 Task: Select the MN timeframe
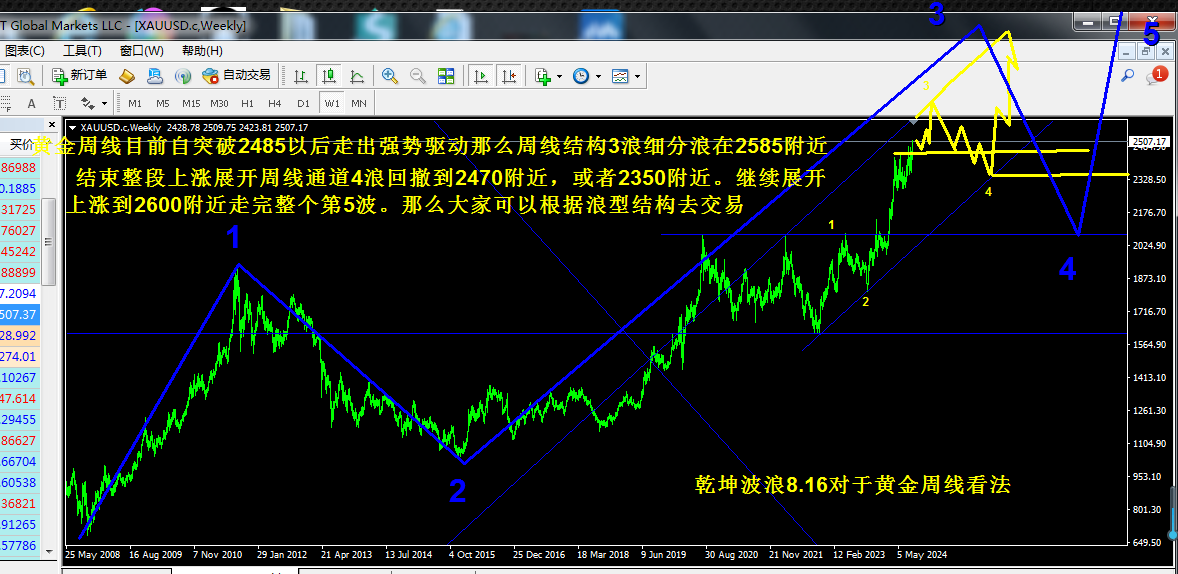pyautogui.click(x=359, y=103)
